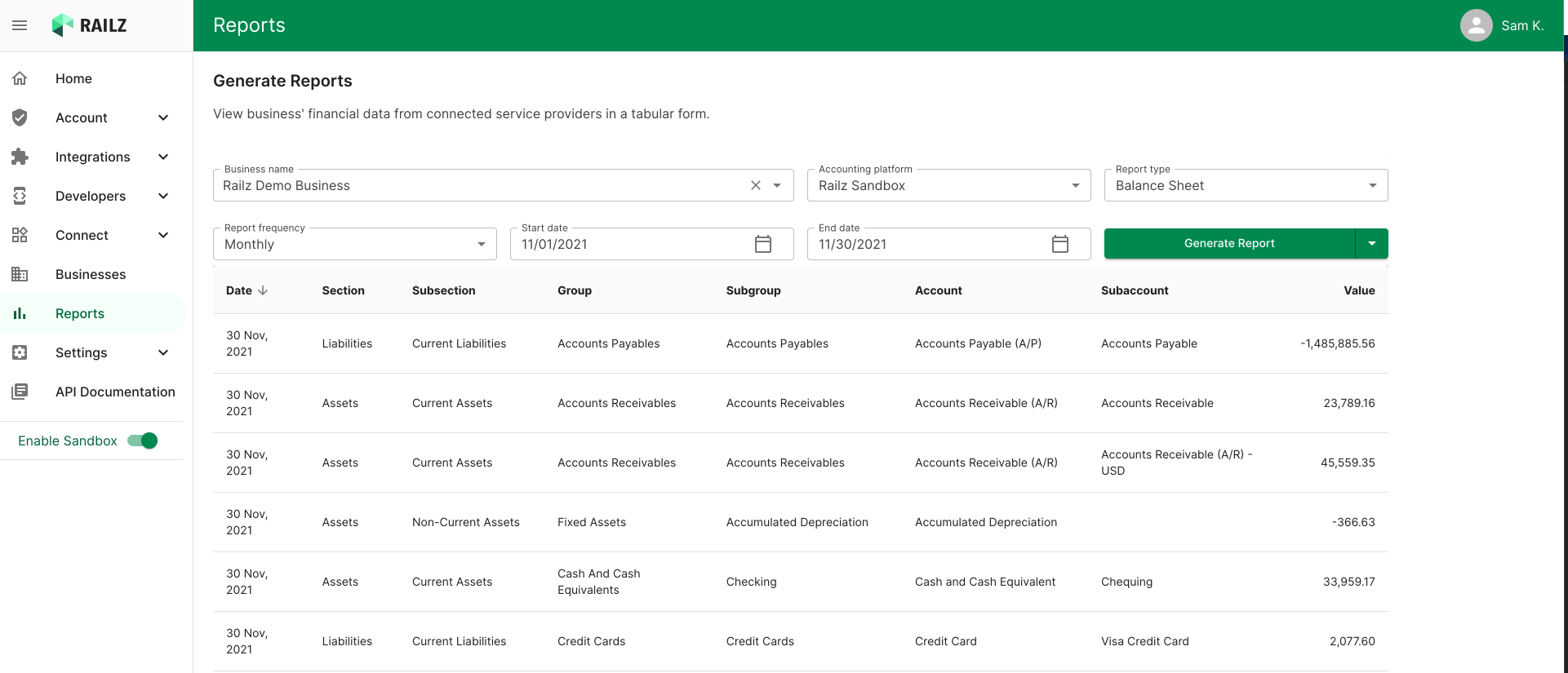Click the Sam K. user name

point(1522,25)
